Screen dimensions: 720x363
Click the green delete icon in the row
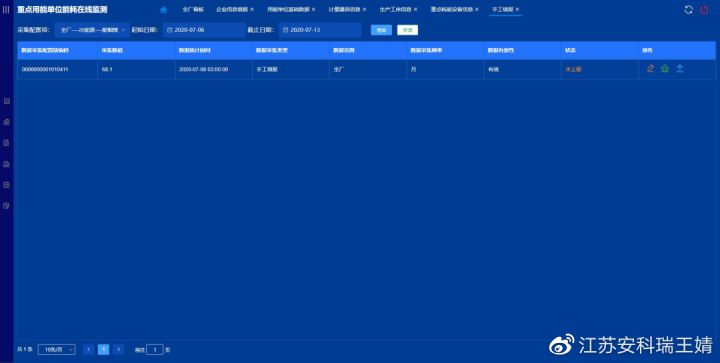tap(664, 69)
